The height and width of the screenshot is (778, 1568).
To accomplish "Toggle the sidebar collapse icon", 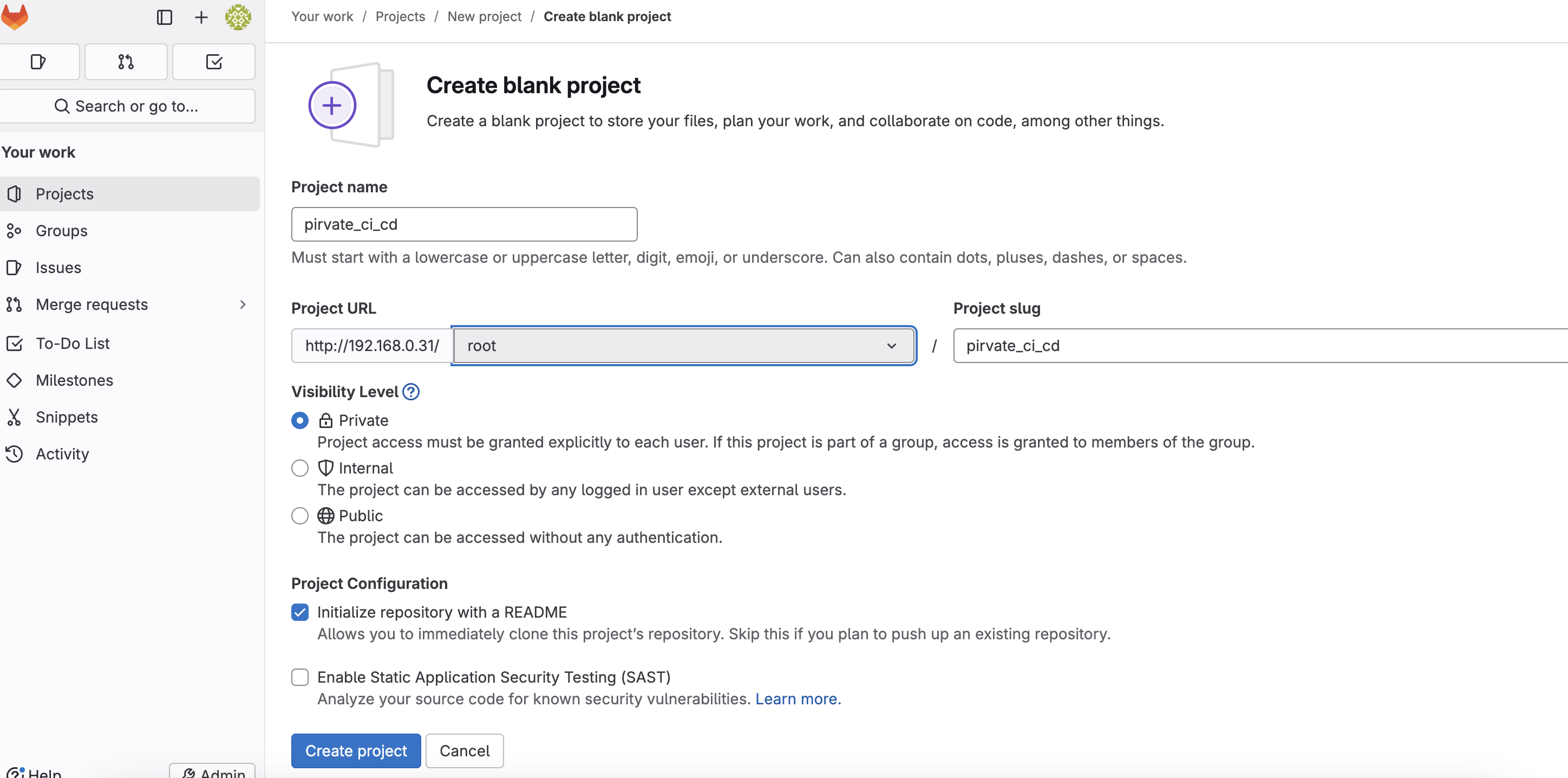I will (x=165, y=17).
